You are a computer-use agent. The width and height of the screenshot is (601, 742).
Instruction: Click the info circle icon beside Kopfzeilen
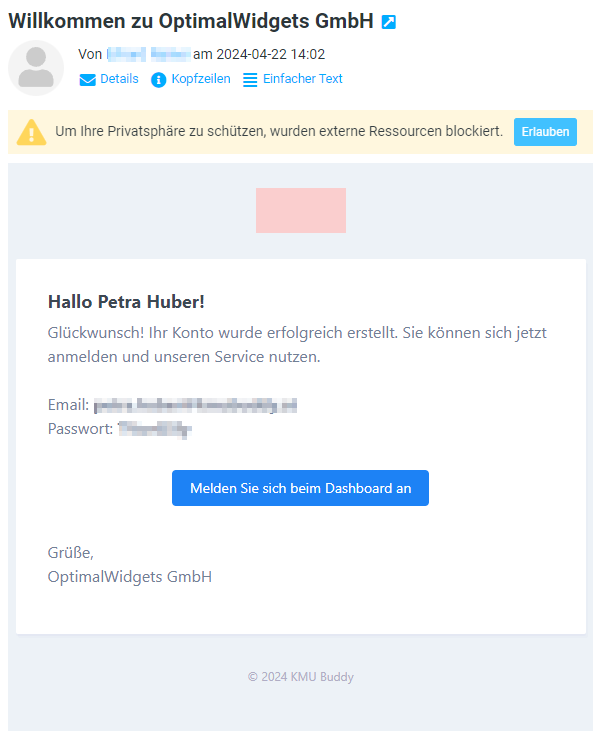(x=159, y=80)
